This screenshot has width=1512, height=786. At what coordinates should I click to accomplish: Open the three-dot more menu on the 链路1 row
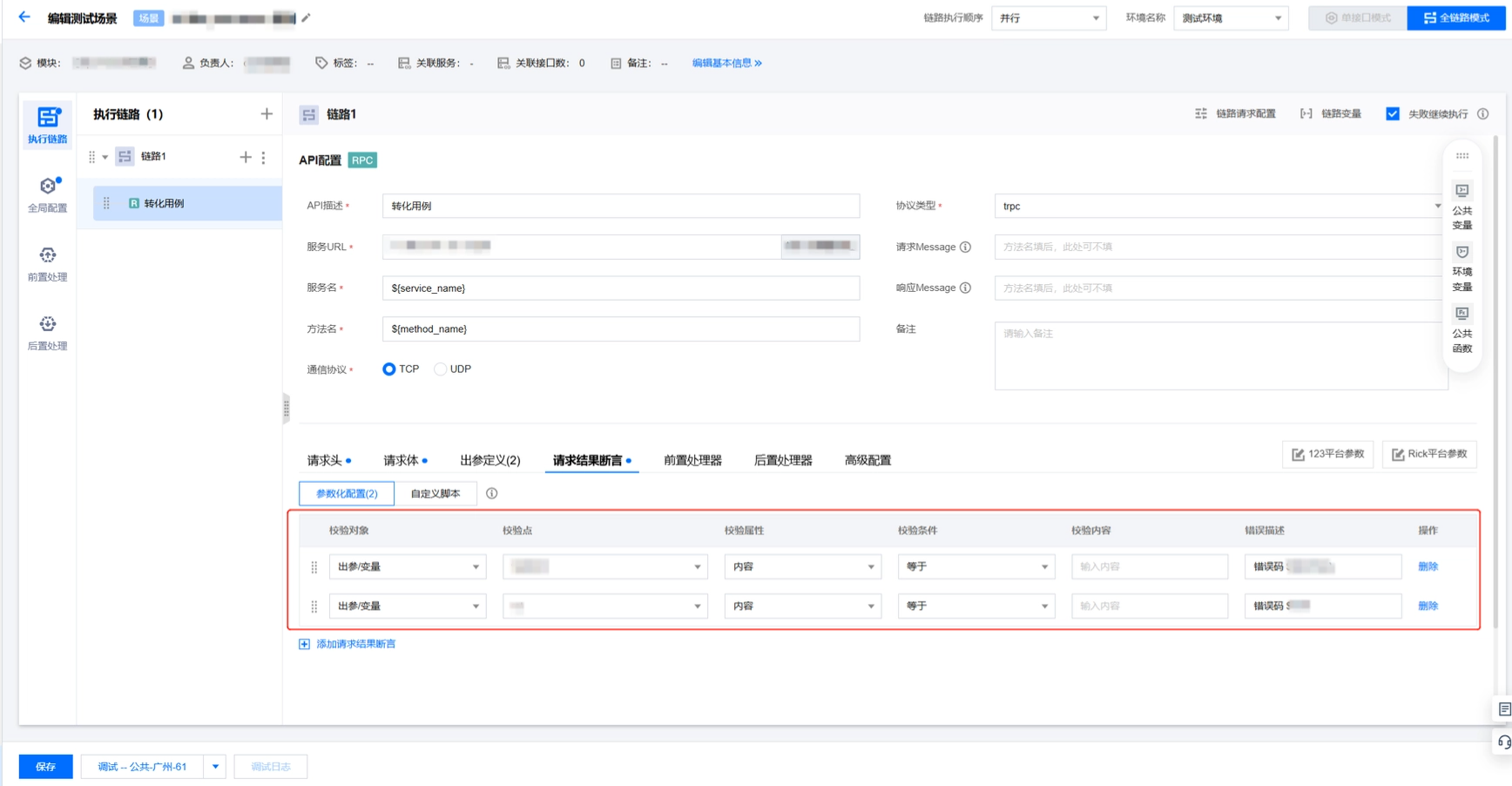[x=264, y=157]
